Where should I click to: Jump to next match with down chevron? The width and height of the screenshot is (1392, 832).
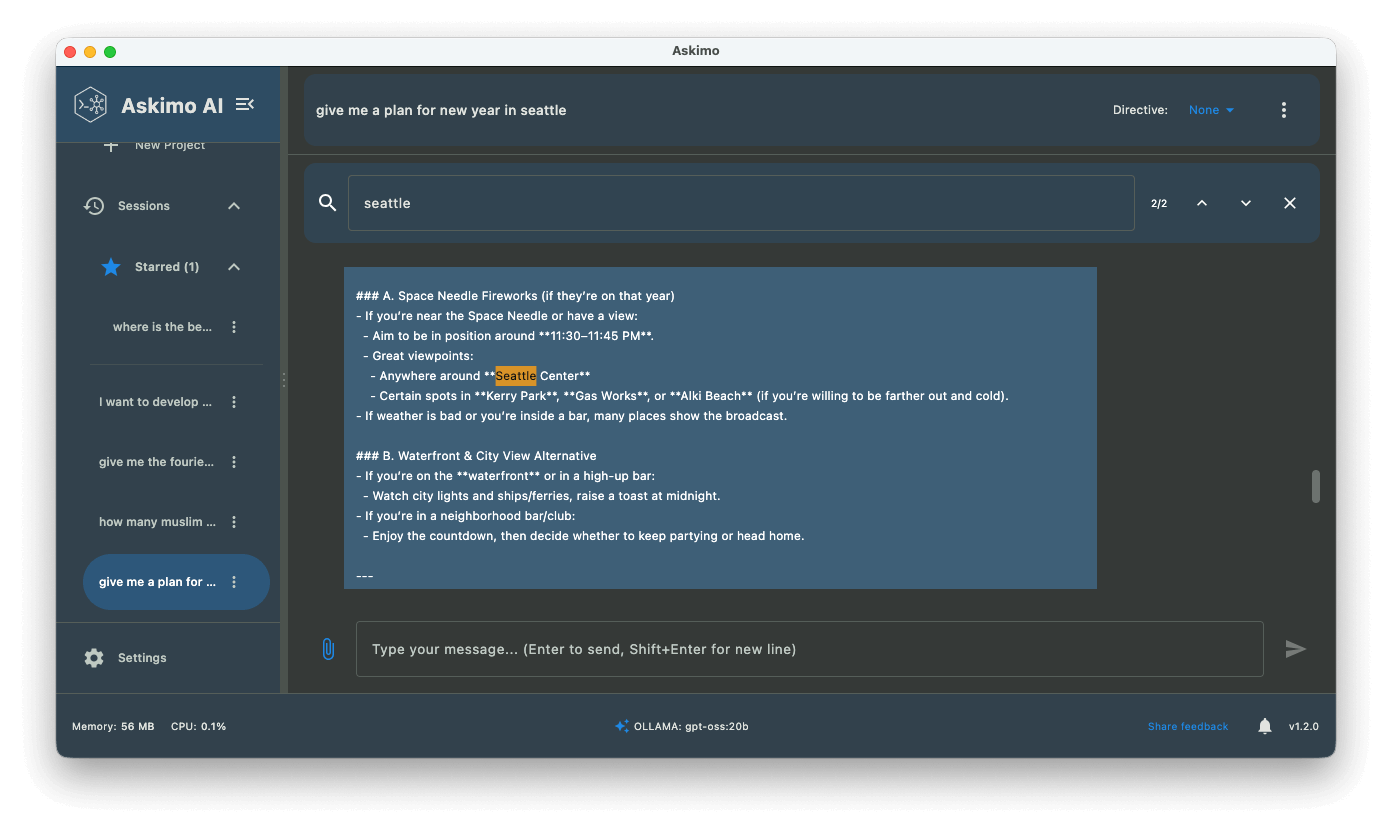pyautogui.click(x=1246, y=202)
